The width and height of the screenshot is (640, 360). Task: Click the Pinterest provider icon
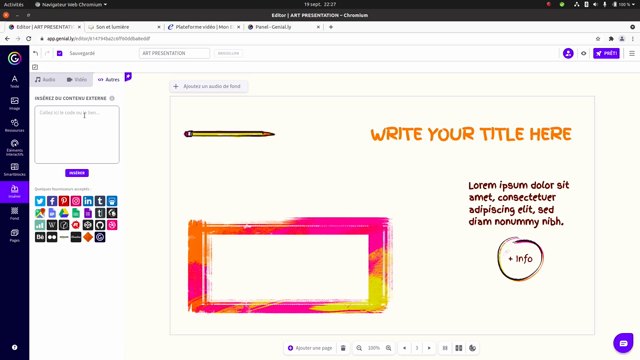(x=64, y=201)
